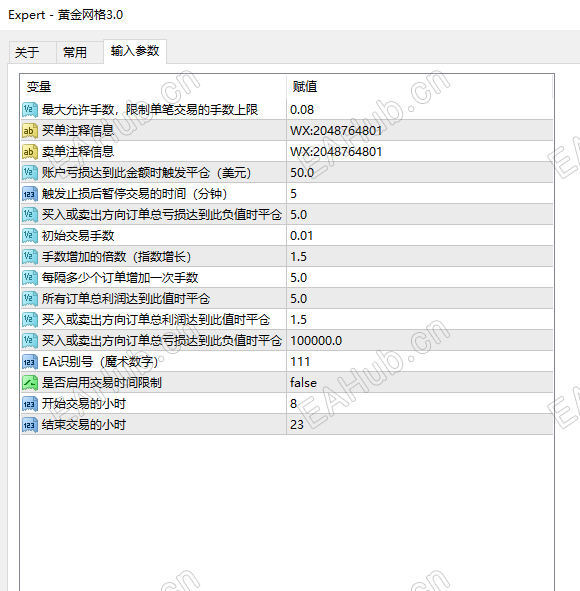The image size is (580, 591).
Task: Edit the pause minutes value 5
Action: [x=419, y=194]
